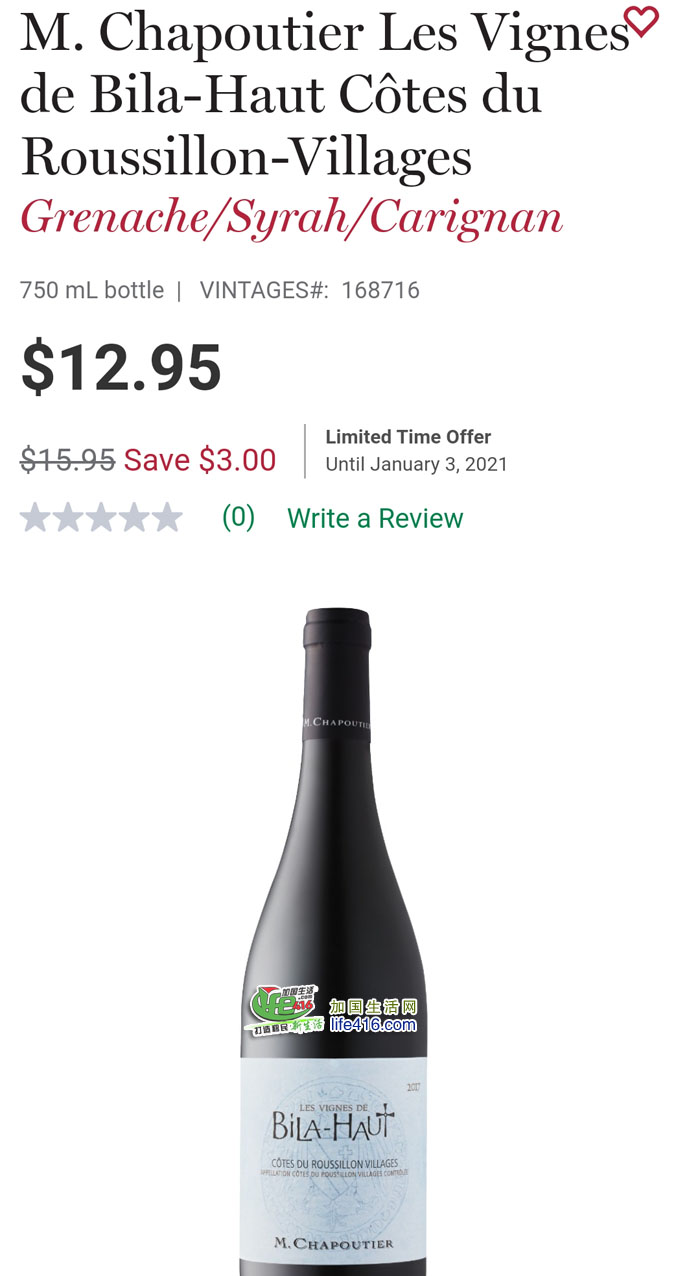The image size is (700, 1276).
Task: Select the second rating star
Action: 68,518
